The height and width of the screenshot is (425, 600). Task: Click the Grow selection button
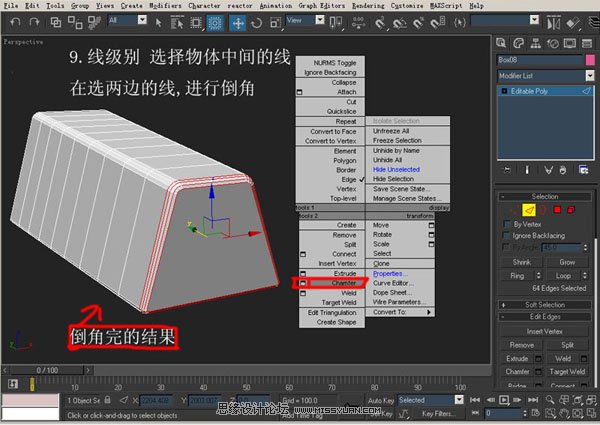pos(567,262)
